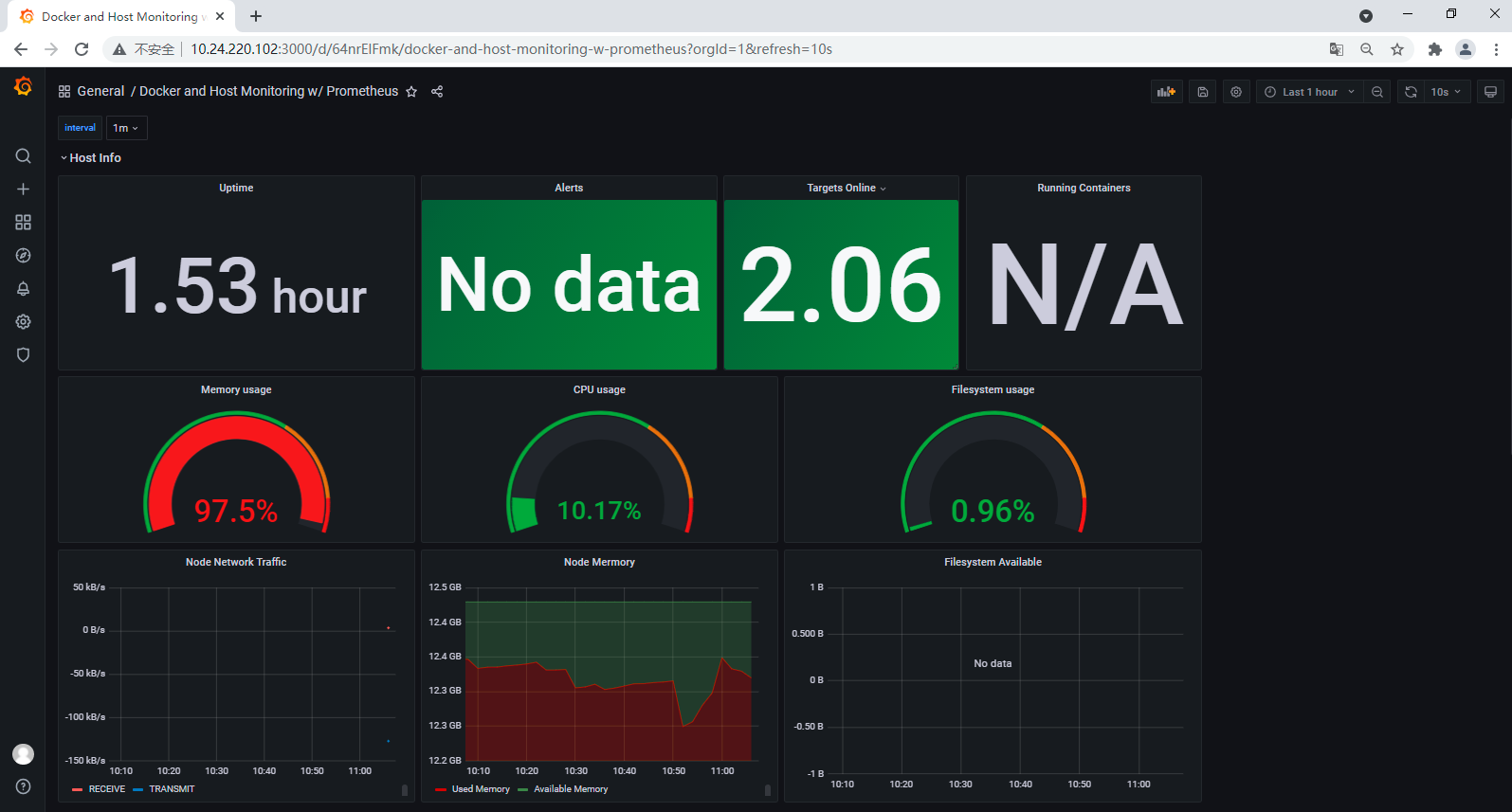1512x812 pixels.
Task: Click the 97.5% memory gauge
Action: click(x=236, y=473)
